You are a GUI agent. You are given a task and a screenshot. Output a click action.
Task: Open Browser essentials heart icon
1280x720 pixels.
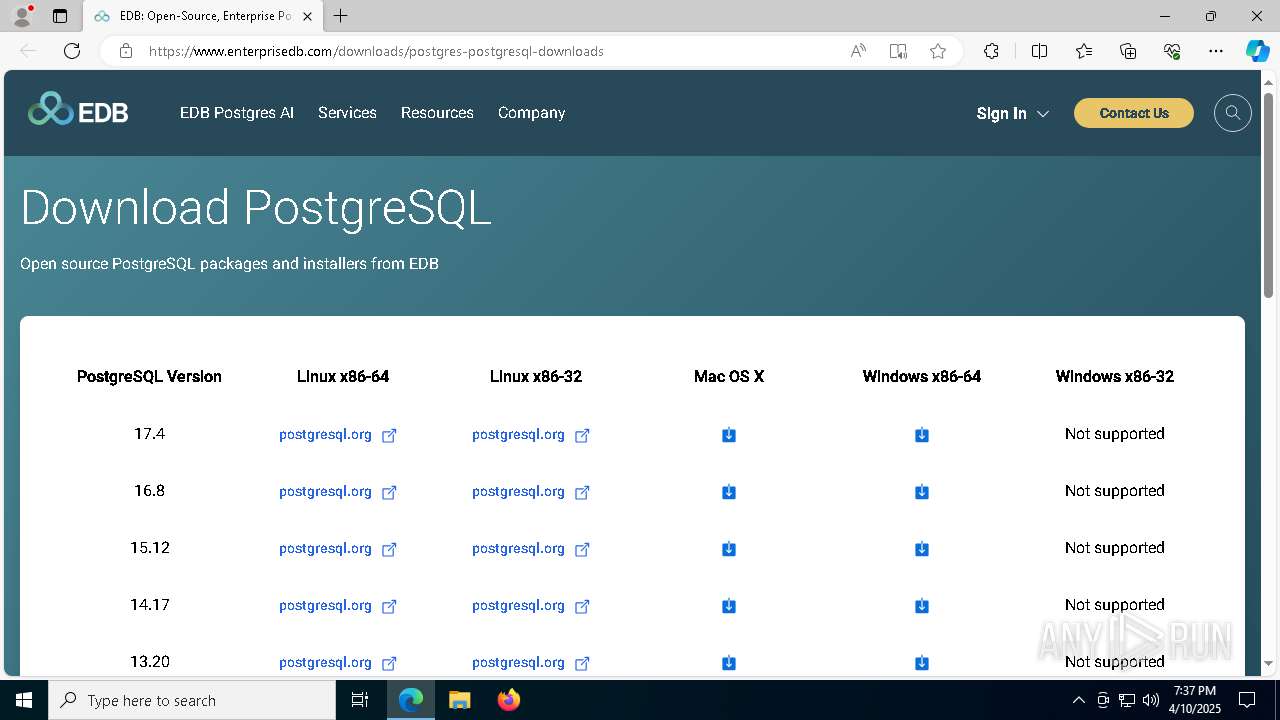point(1172,51)
